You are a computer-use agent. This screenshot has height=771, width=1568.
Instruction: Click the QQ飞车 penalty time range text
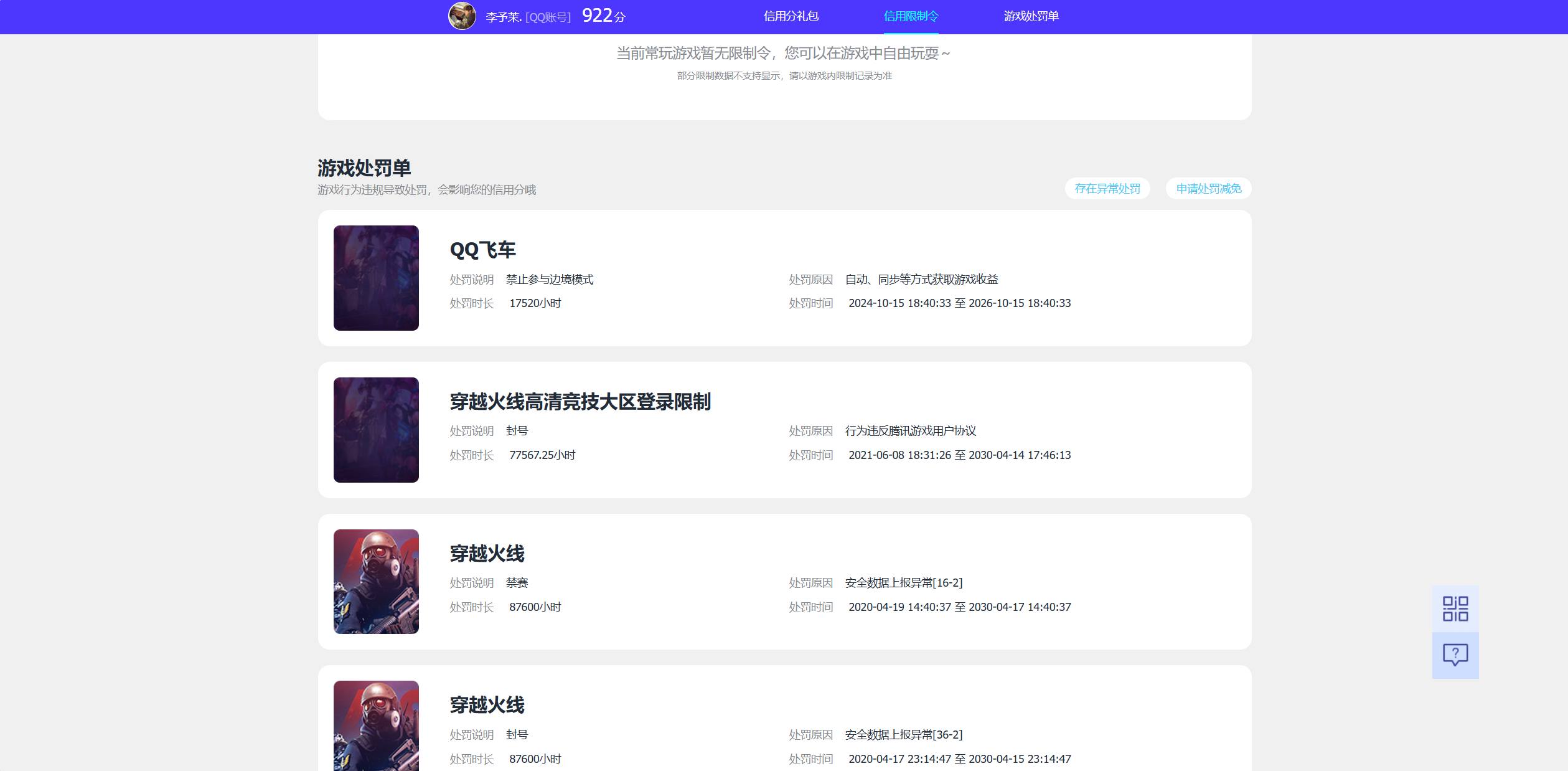[x=960, y=303]
